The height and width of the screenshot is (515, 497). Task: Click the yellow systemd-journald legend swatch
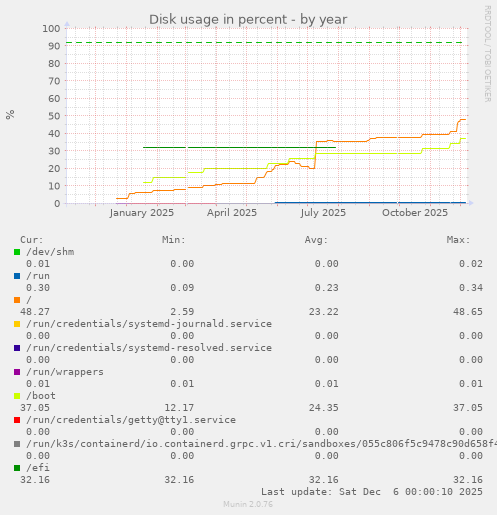coord(17,324)
